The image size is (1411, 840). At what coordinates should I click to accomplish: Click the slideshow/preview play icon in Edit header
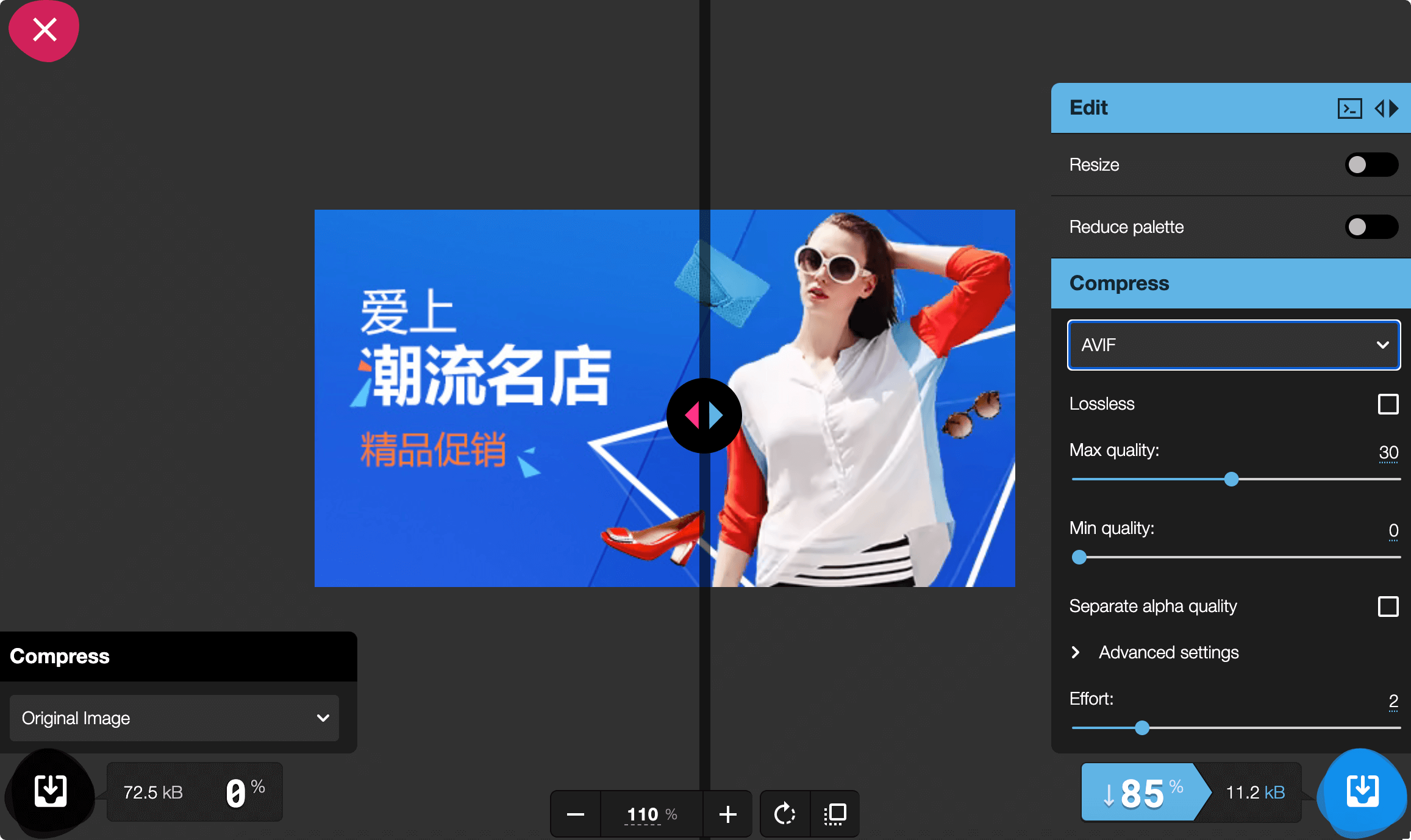[x=1388, y=107]
